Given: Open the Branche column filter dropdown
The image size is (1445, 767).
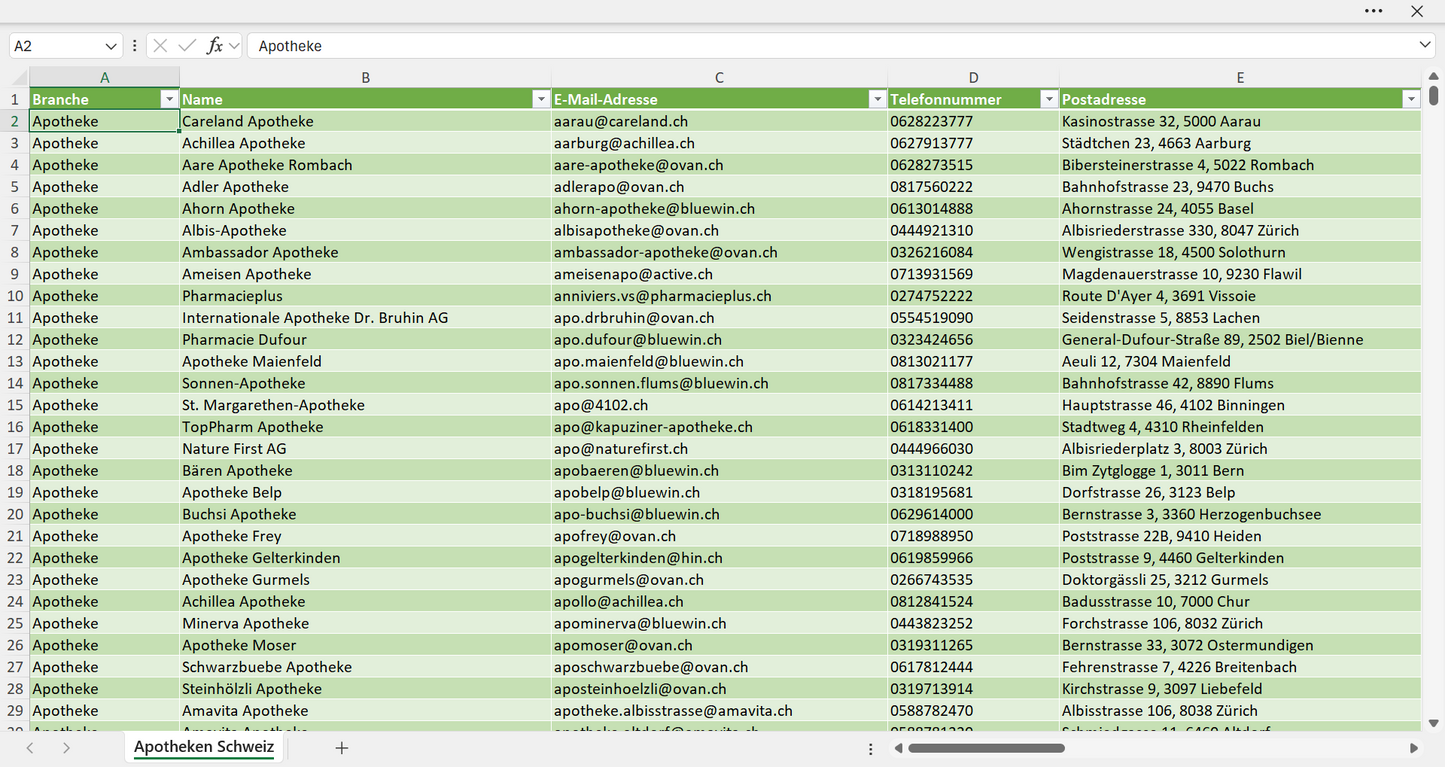Looking at the screenshot, I should click(x=168, y=99).
